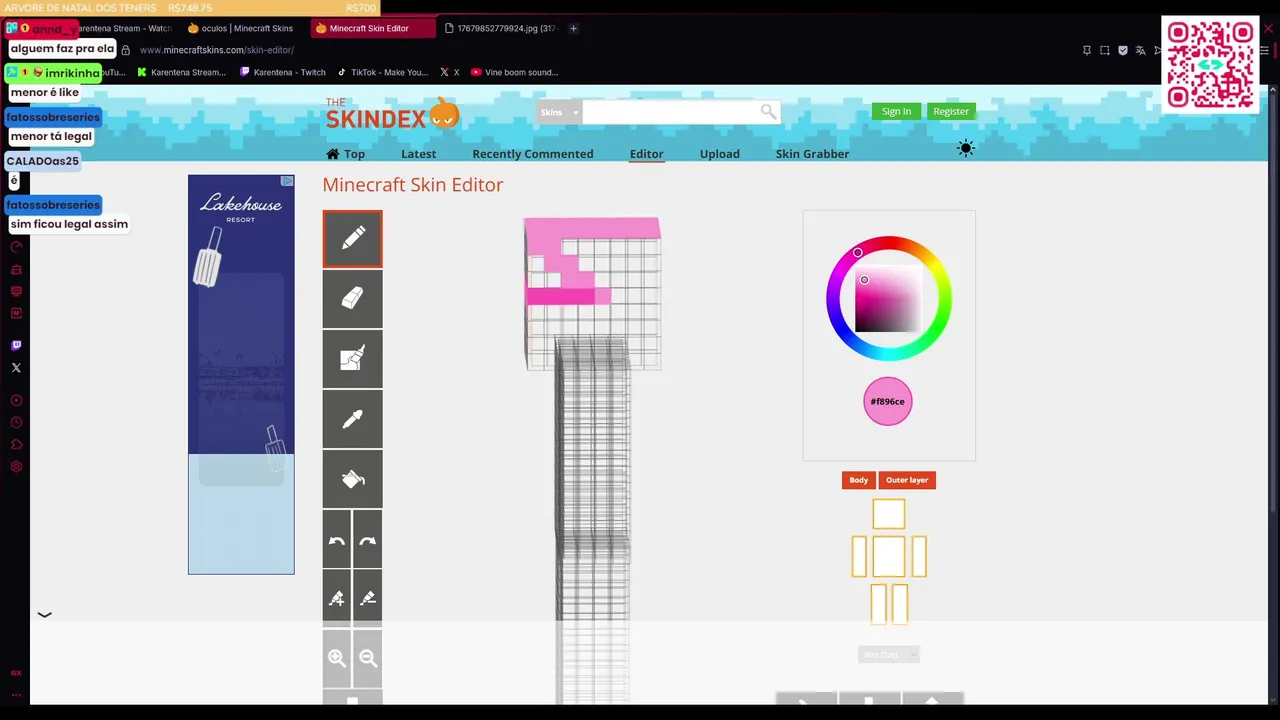Toggle dark mode sun icon
Screen dimensions: 1280x720
(x=965, y=148)
